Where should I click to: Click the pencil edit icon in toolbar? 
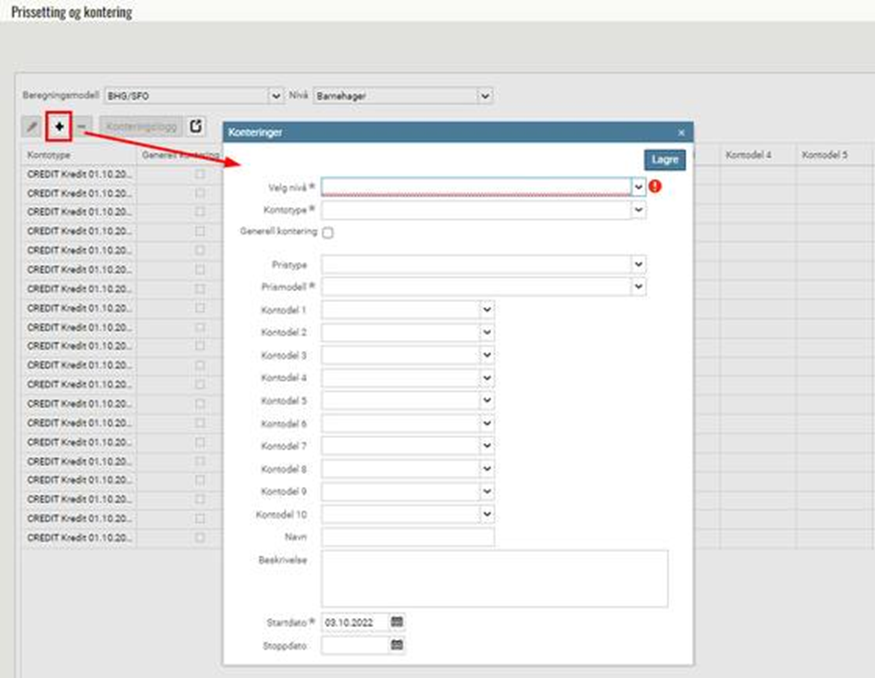point(33,126)
